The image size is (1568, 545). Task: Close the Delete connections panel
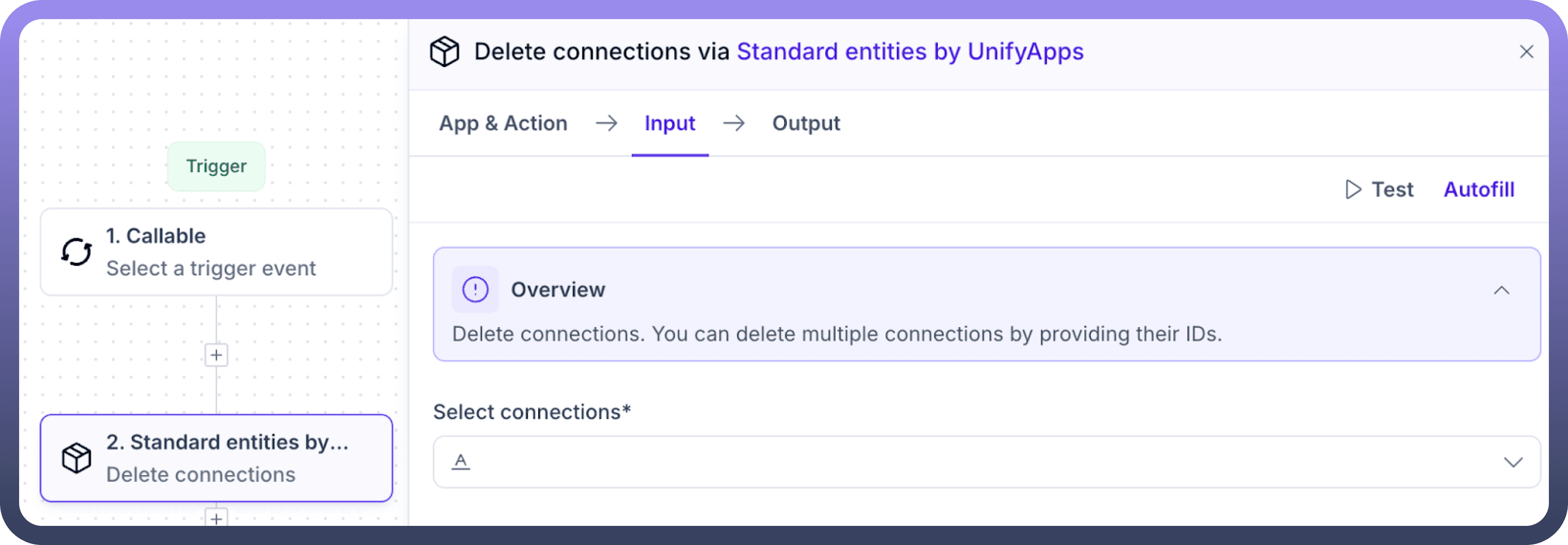[x=1526, y=52]
